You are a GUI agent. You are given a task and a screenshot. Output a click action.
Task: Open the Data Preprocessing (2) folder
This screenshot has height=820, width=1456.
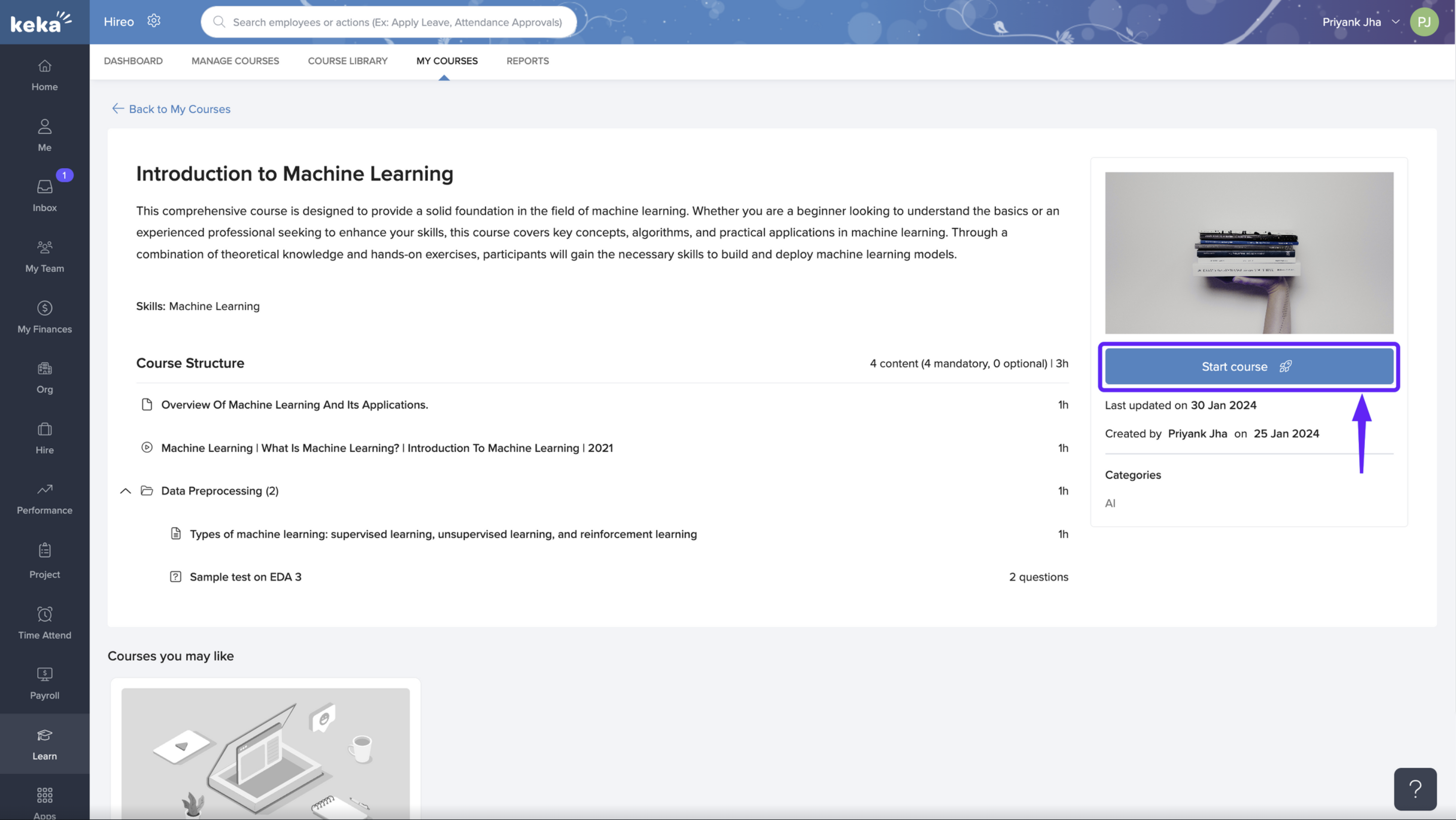pos(219,491)
